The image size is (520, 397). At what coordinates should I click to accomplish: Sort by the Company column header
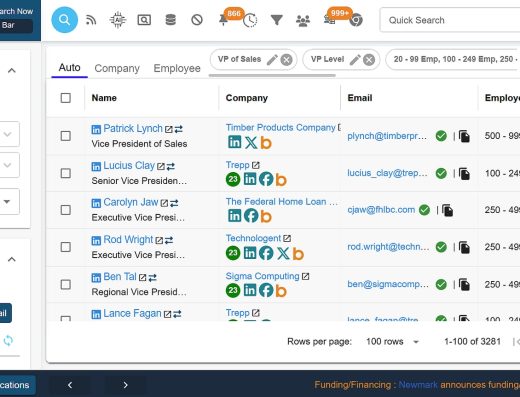pyautogui.click(x=247, y=98)
